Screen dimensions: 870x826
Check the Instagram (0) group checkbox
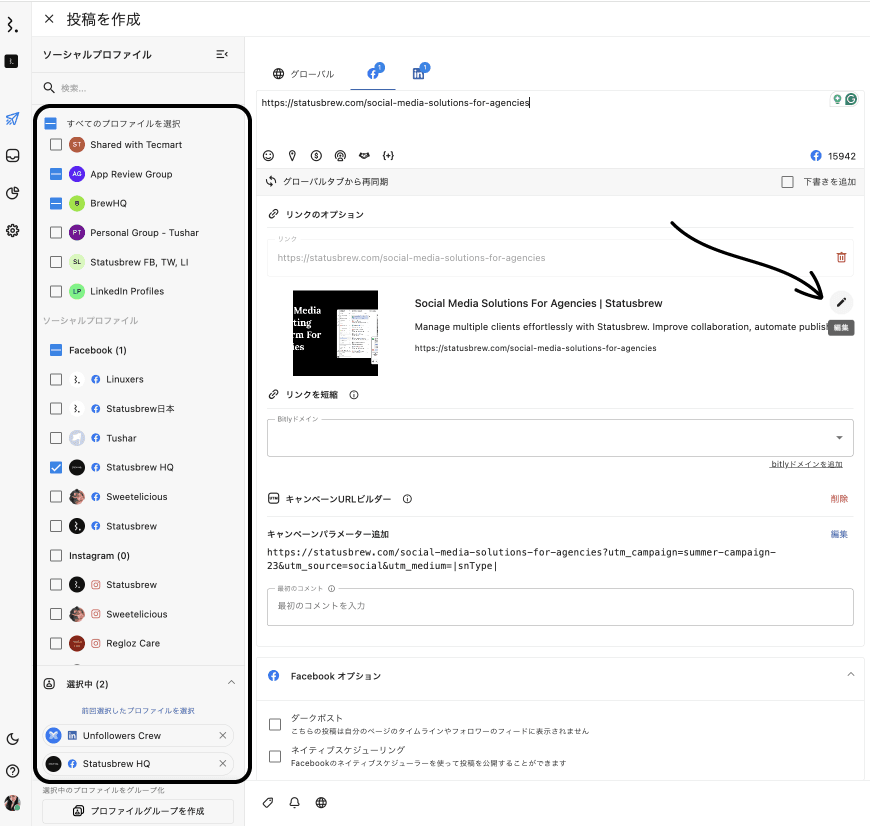(x=56, y=555)
